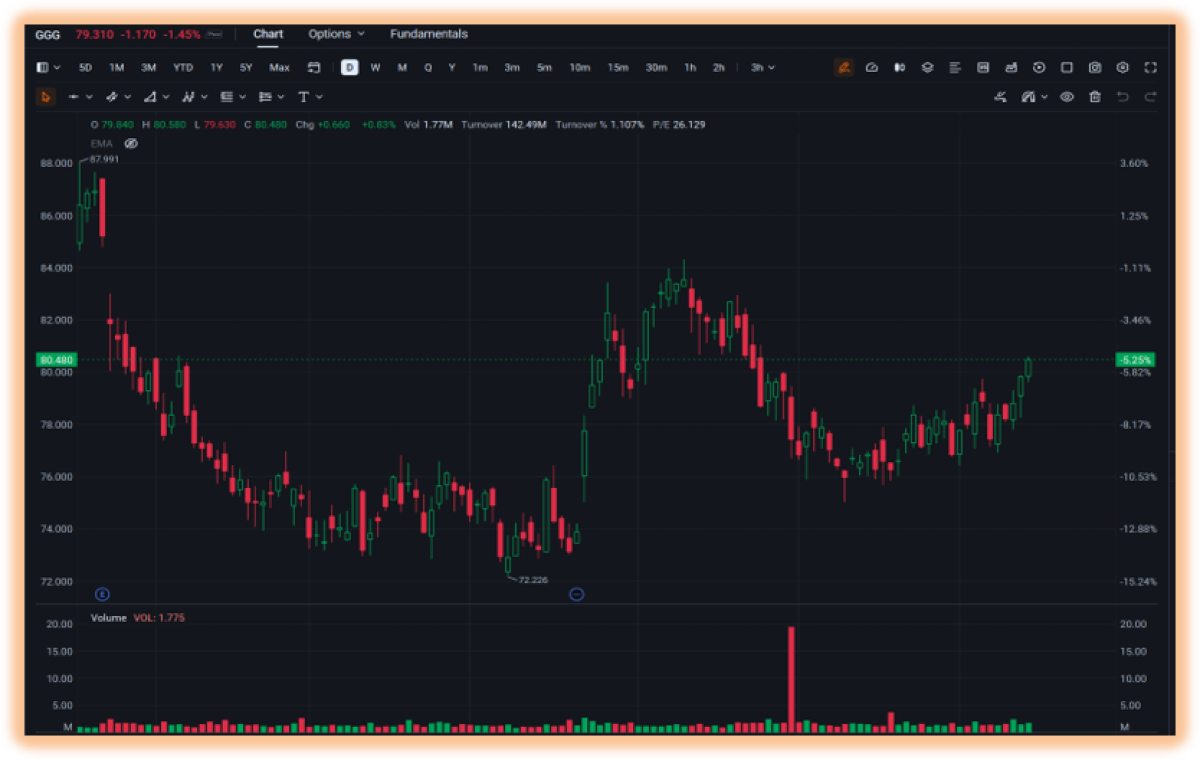Click the circled event marker near 72.226
Viewport: 1200px width, 760px height.
point(576,594)
